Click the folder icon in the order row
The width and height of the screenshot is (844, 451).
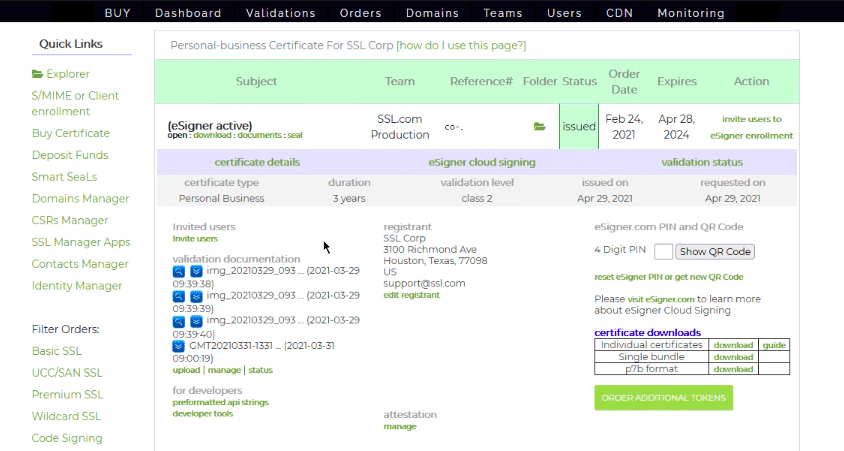point(540,127)
